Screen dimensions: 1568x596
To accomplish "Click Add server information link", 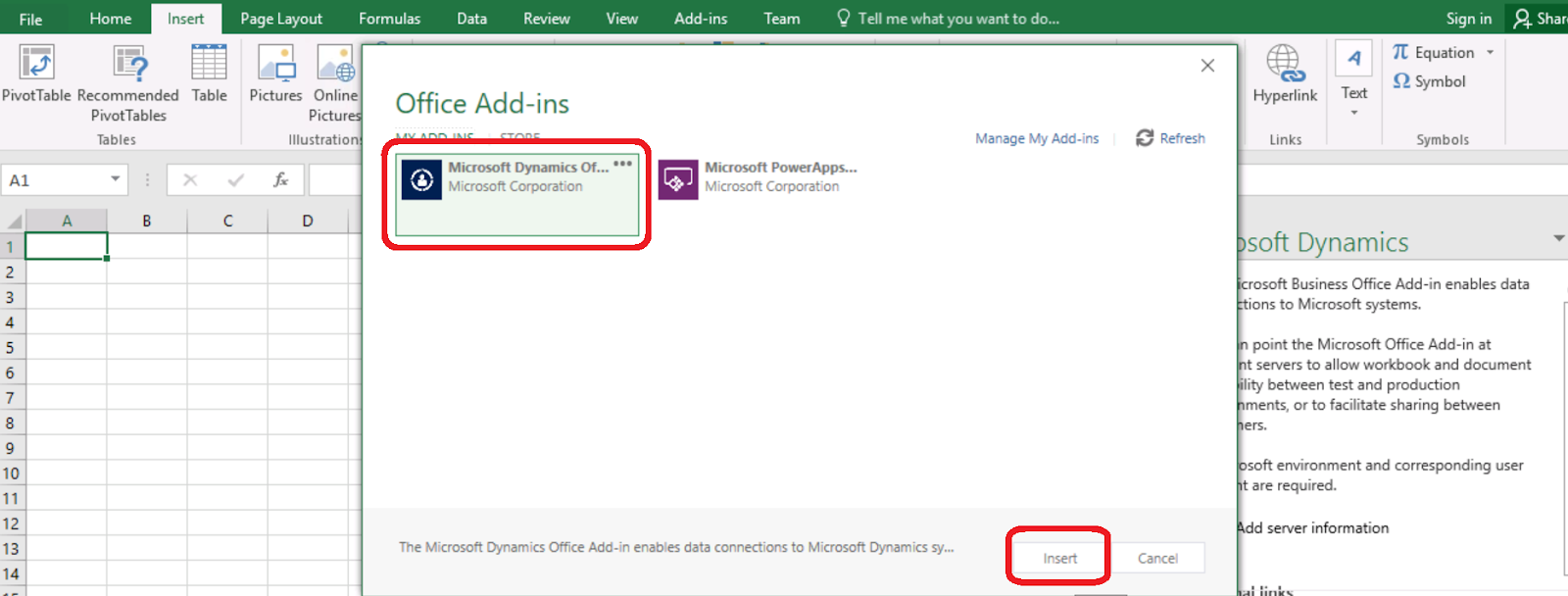I will coord(1312,527).
